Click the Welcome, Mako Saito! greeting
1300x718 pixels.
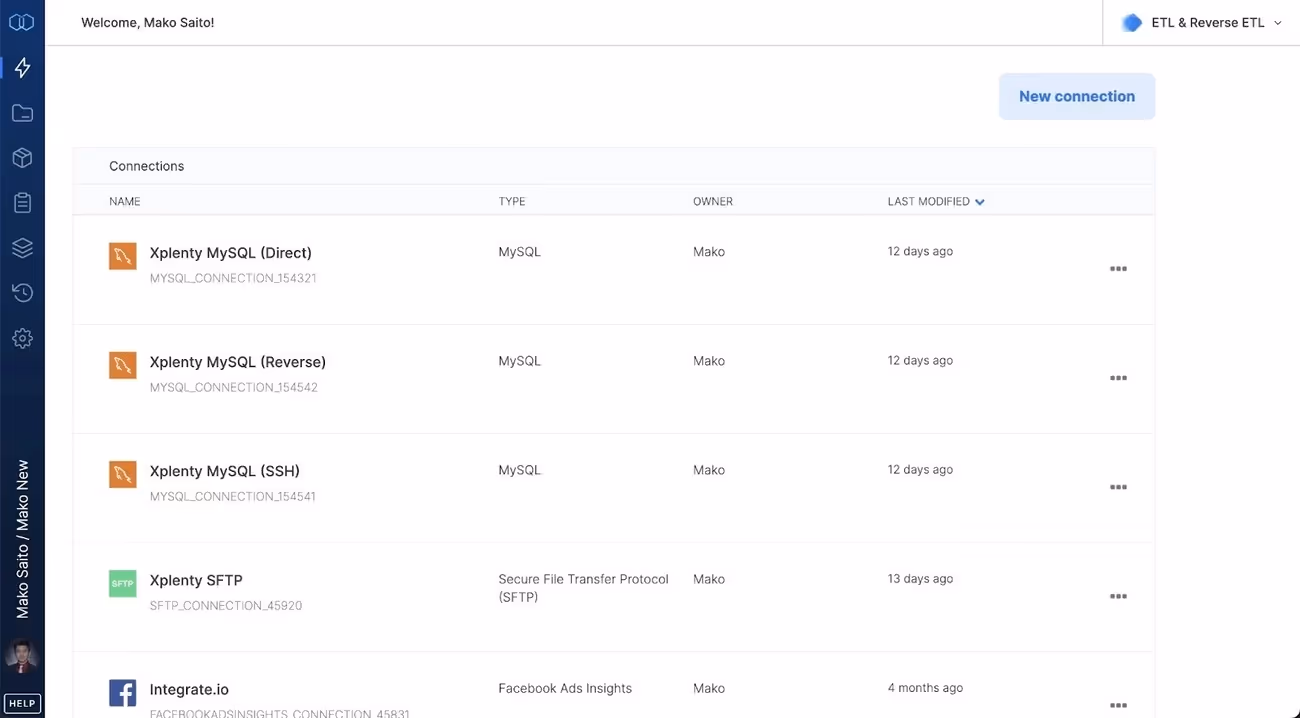click(147, 22)
